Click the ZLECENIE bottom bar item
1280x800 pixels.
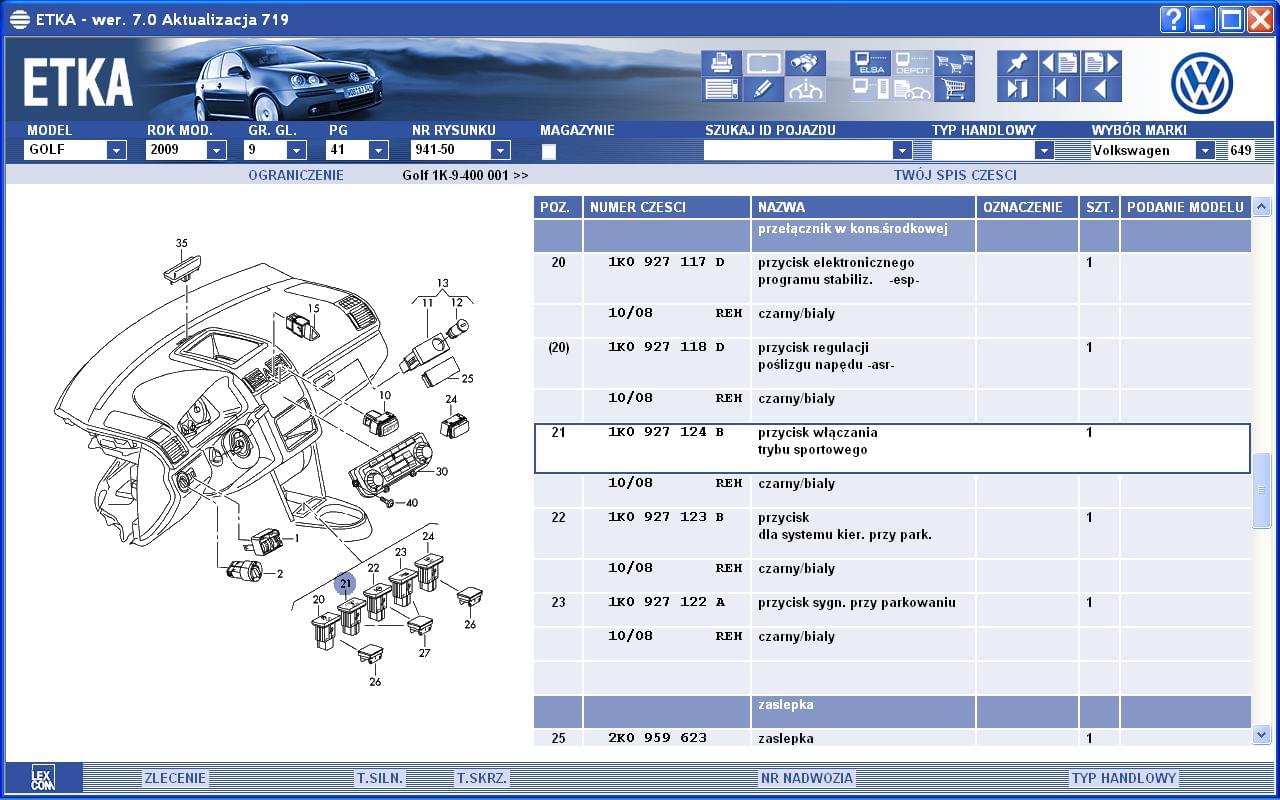(175, 778)
